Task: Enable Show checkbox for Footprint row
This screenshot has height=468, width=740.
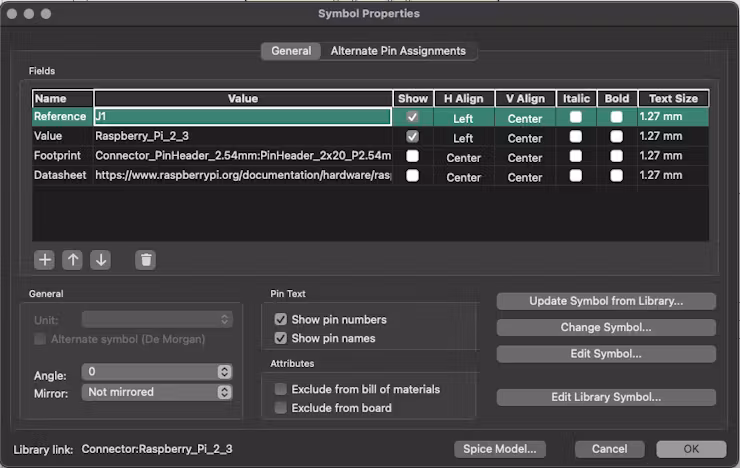Action: [x=412, y=156]
